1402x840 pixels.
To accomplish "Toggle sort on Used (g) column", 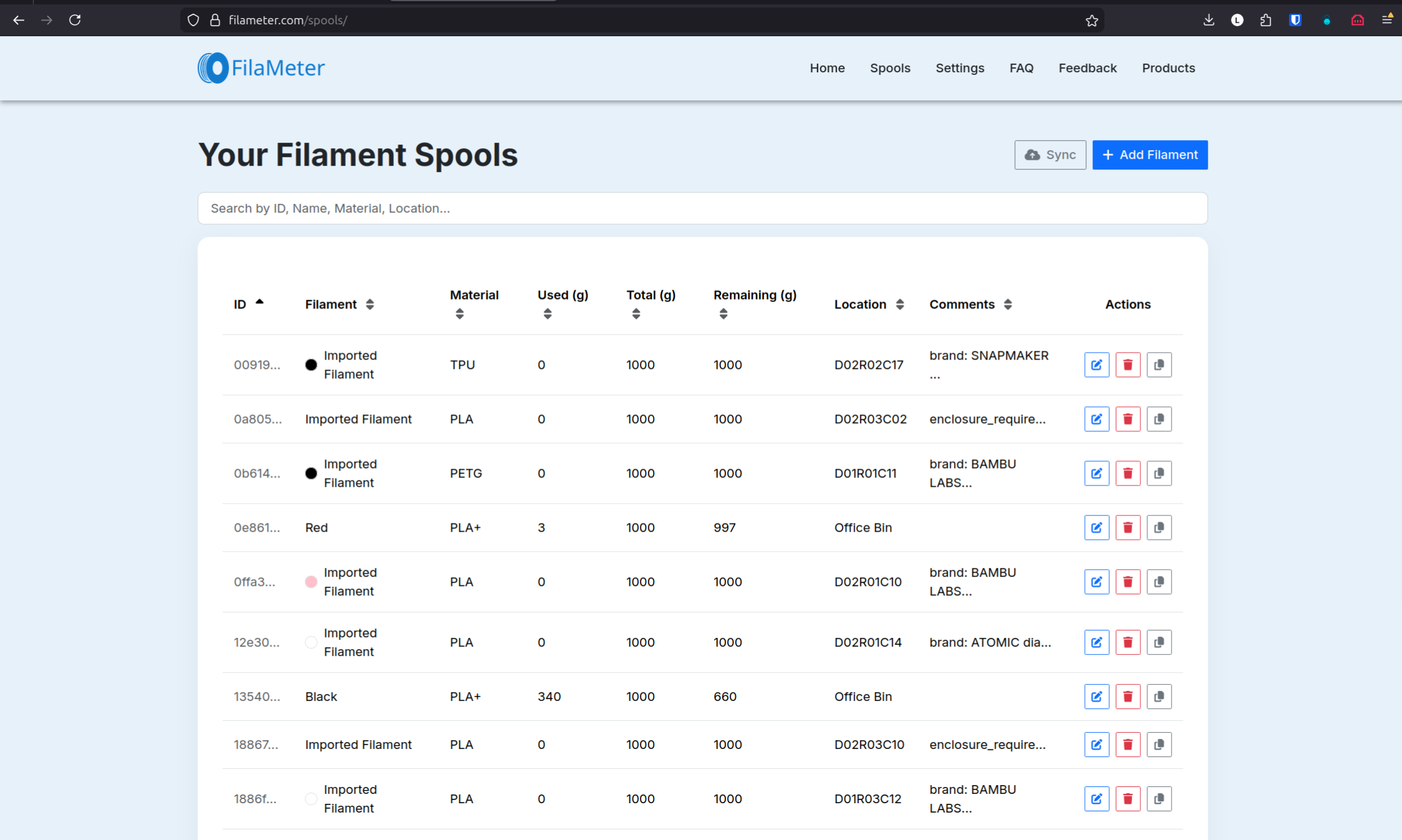I will point(547,313).
